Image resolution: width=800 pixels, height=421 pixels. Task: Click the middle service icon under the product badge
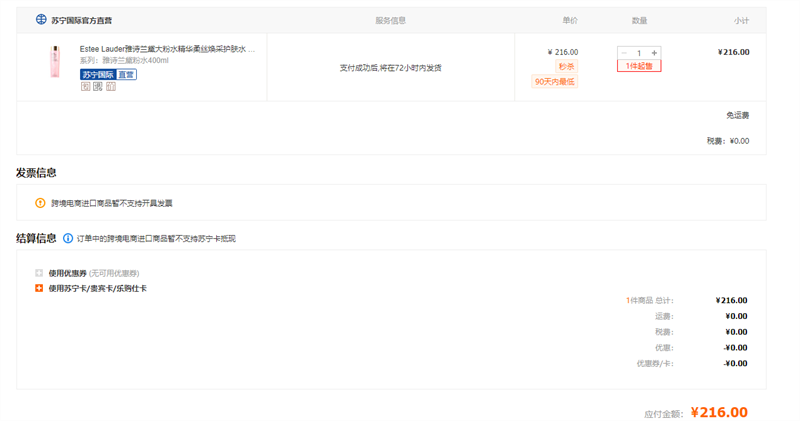pos(98,87)
